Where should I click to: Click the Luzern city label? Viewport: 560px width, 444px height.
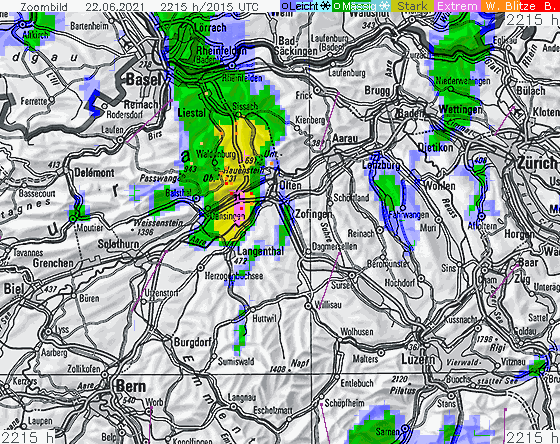418,359
